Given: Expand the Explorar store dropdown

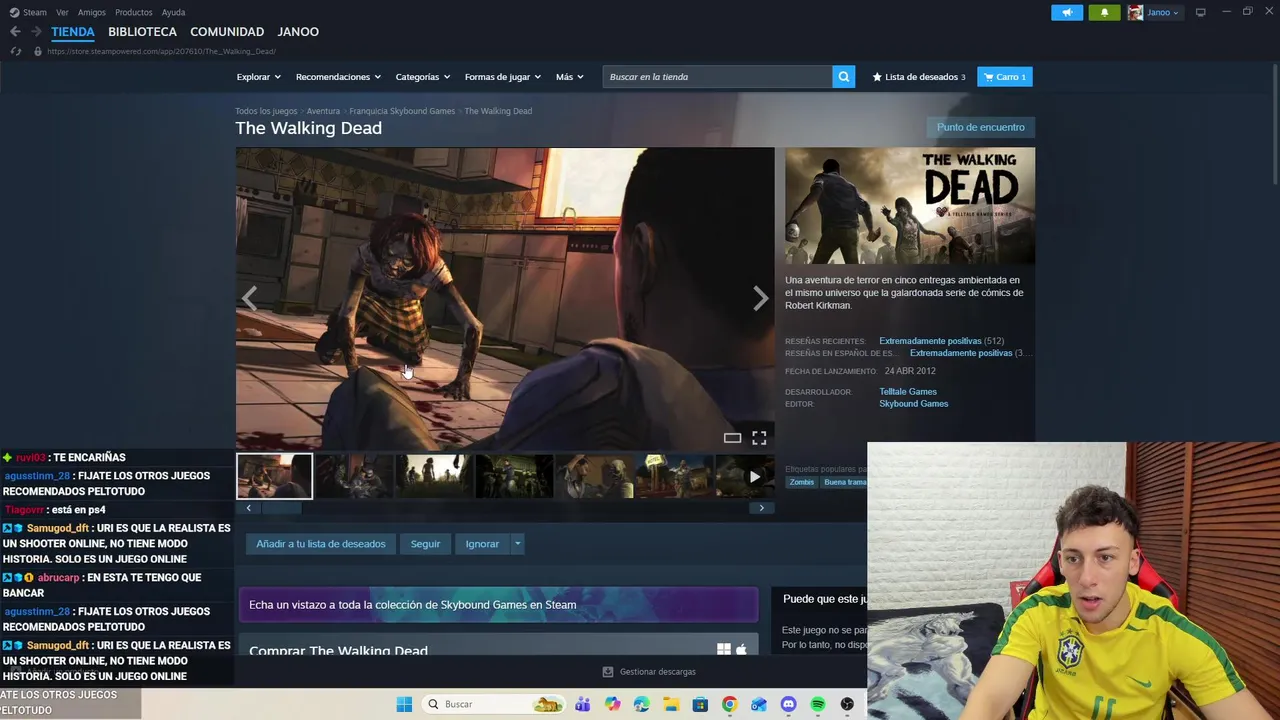Looking at the screenshot, I should [x=258, y=77].
